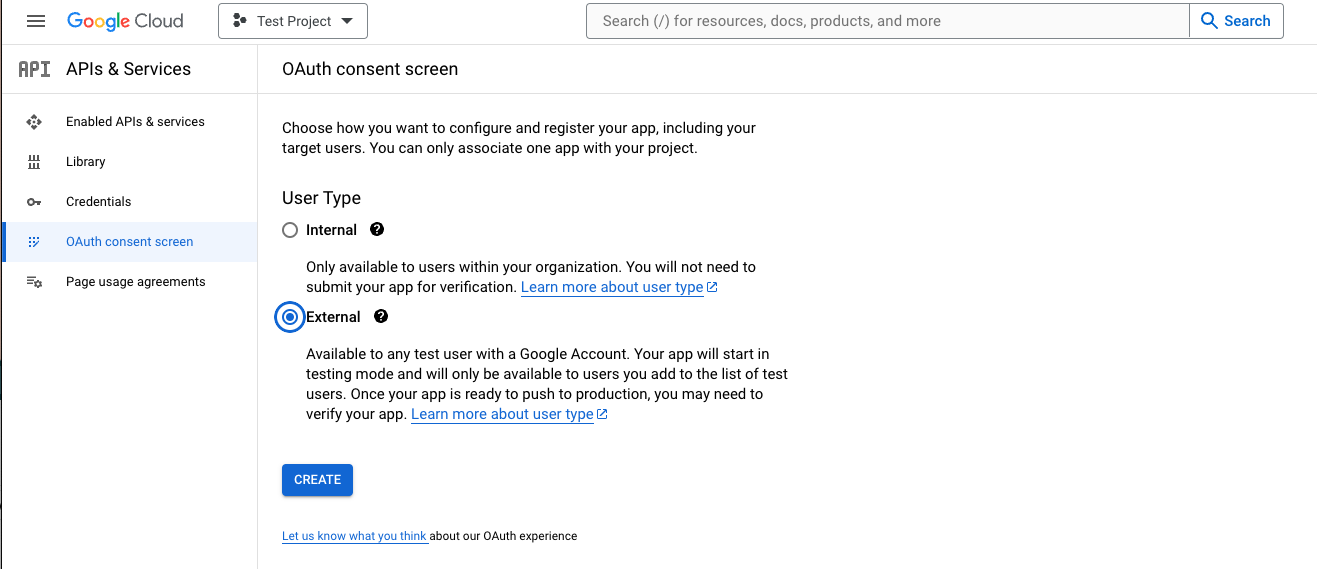Click the CREATE button
Image resolution: width=1317 pixels, height=569 pixels.
tap(317, 480)
